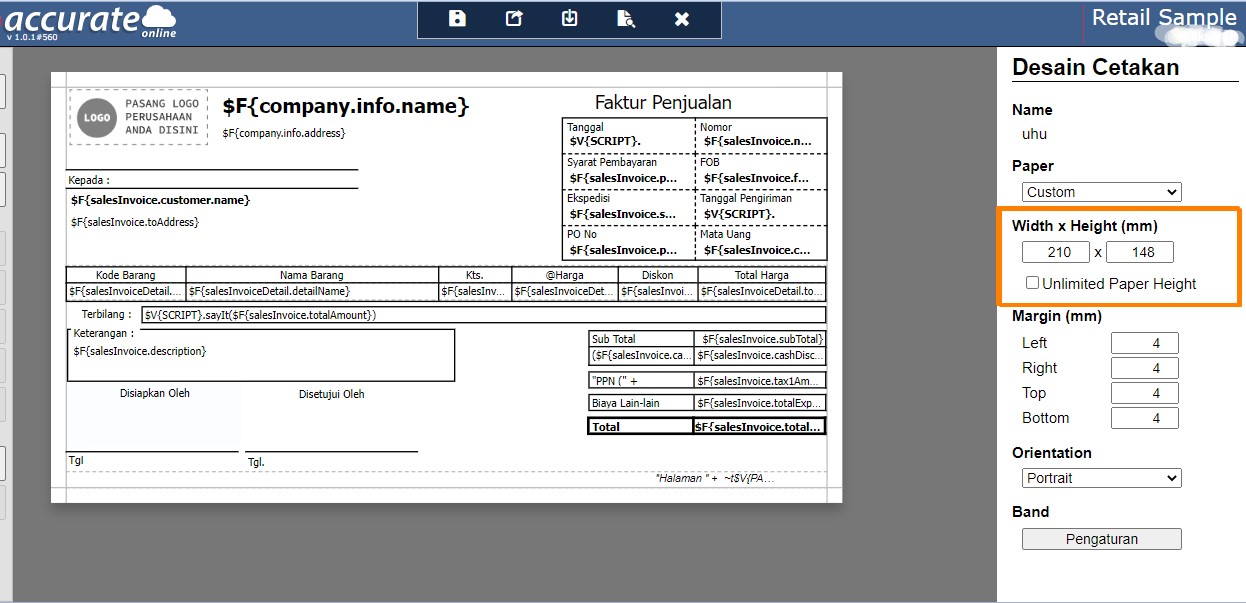1246x603 pixels.
Task: Select the 'Mata Uang' label
Action: [x=725, y=234]
